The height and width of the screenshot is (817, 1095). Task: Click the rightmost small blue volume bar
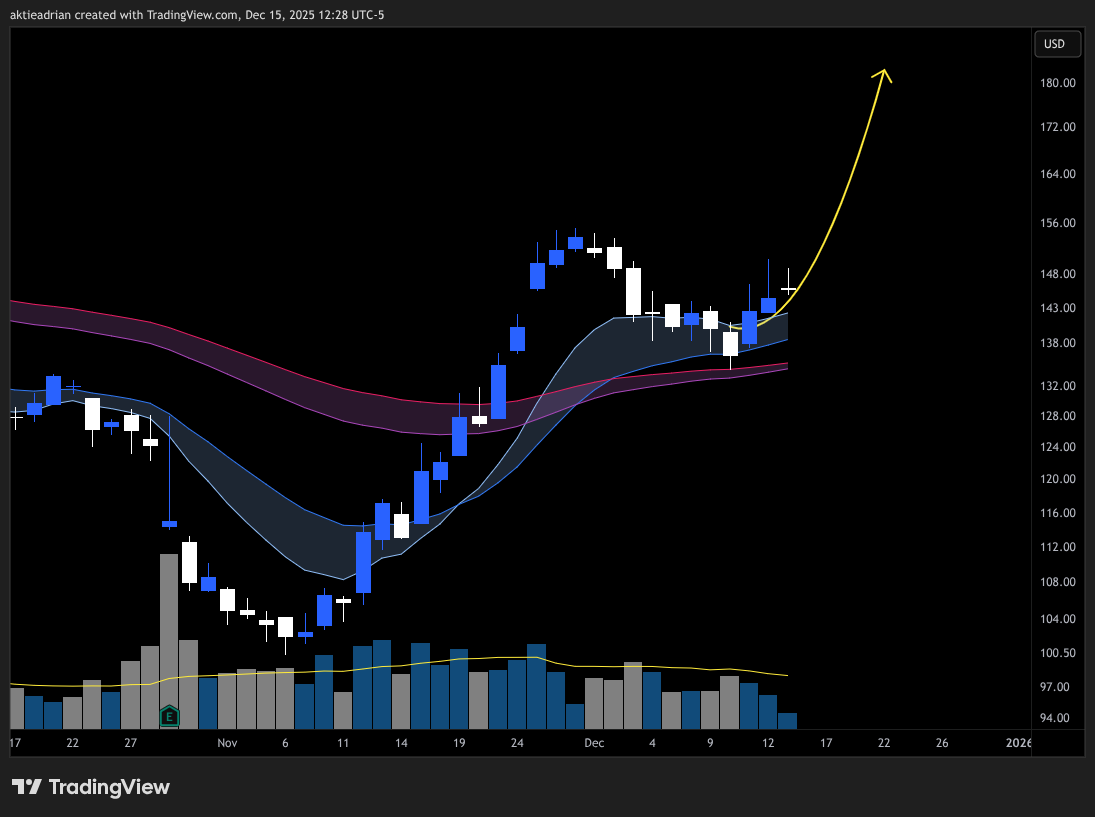(787, 720)
